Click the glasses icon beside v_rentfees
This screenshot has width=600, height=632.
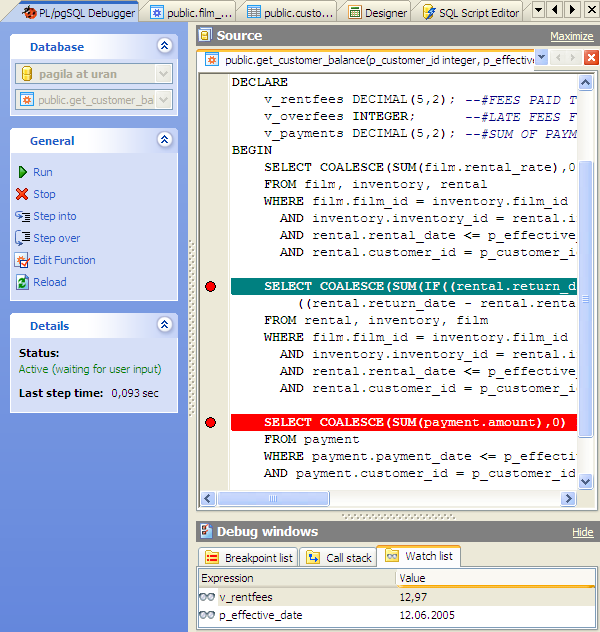tap(207, 597)
